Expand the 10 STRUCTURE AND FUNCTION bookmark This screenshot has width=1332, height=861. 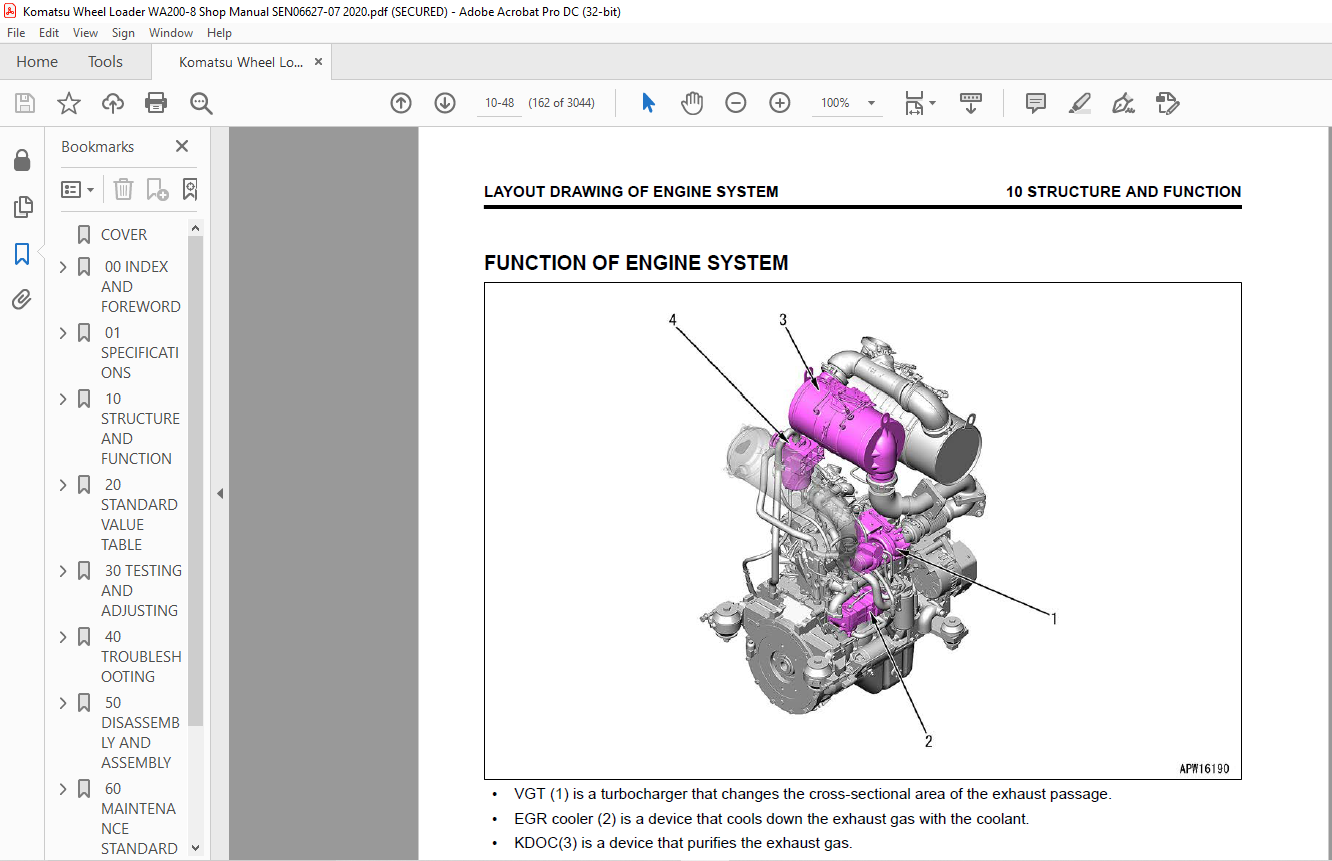click(63, 399)
